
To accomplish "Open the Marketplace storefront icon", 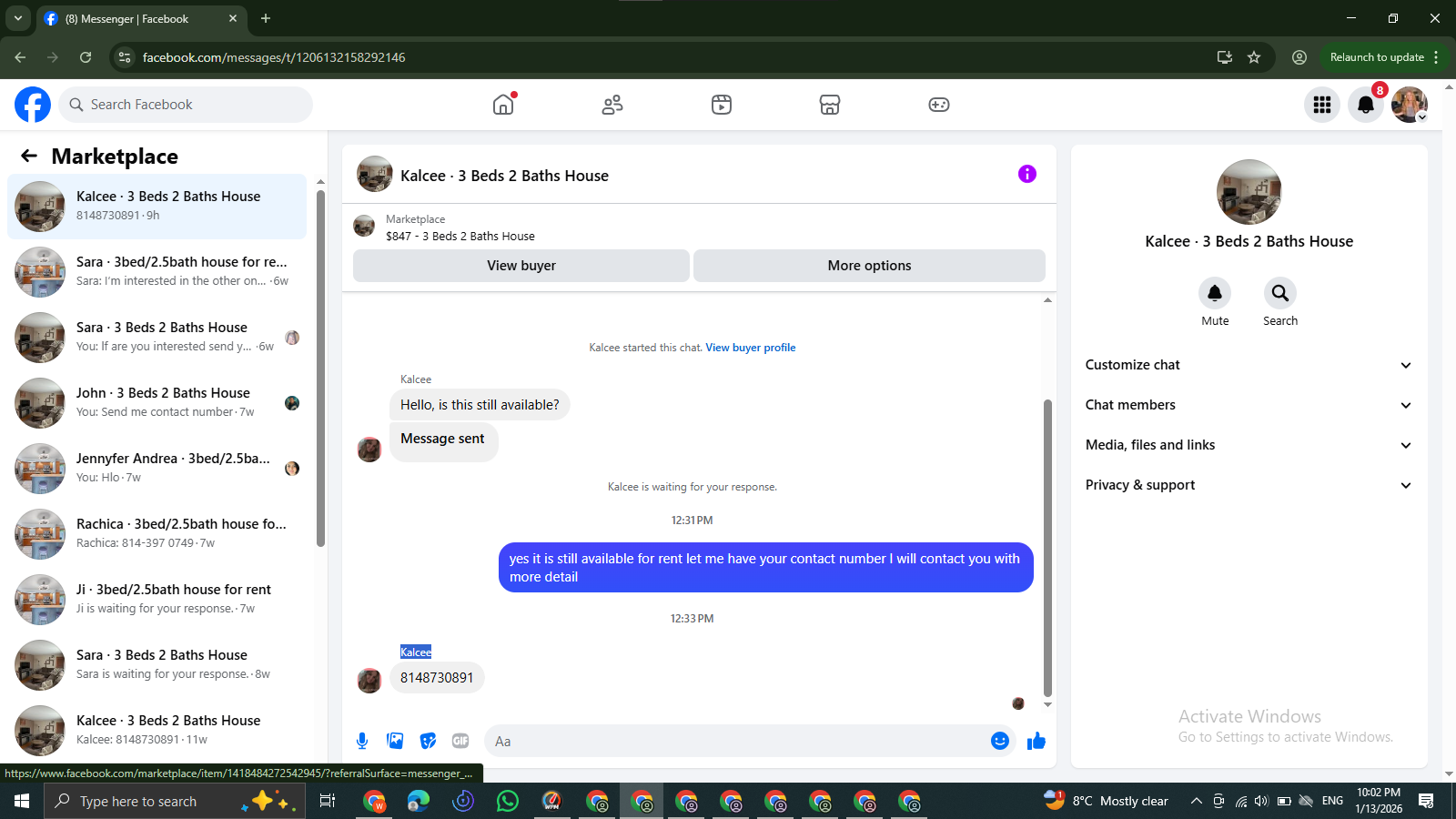I will click(830, 105).
